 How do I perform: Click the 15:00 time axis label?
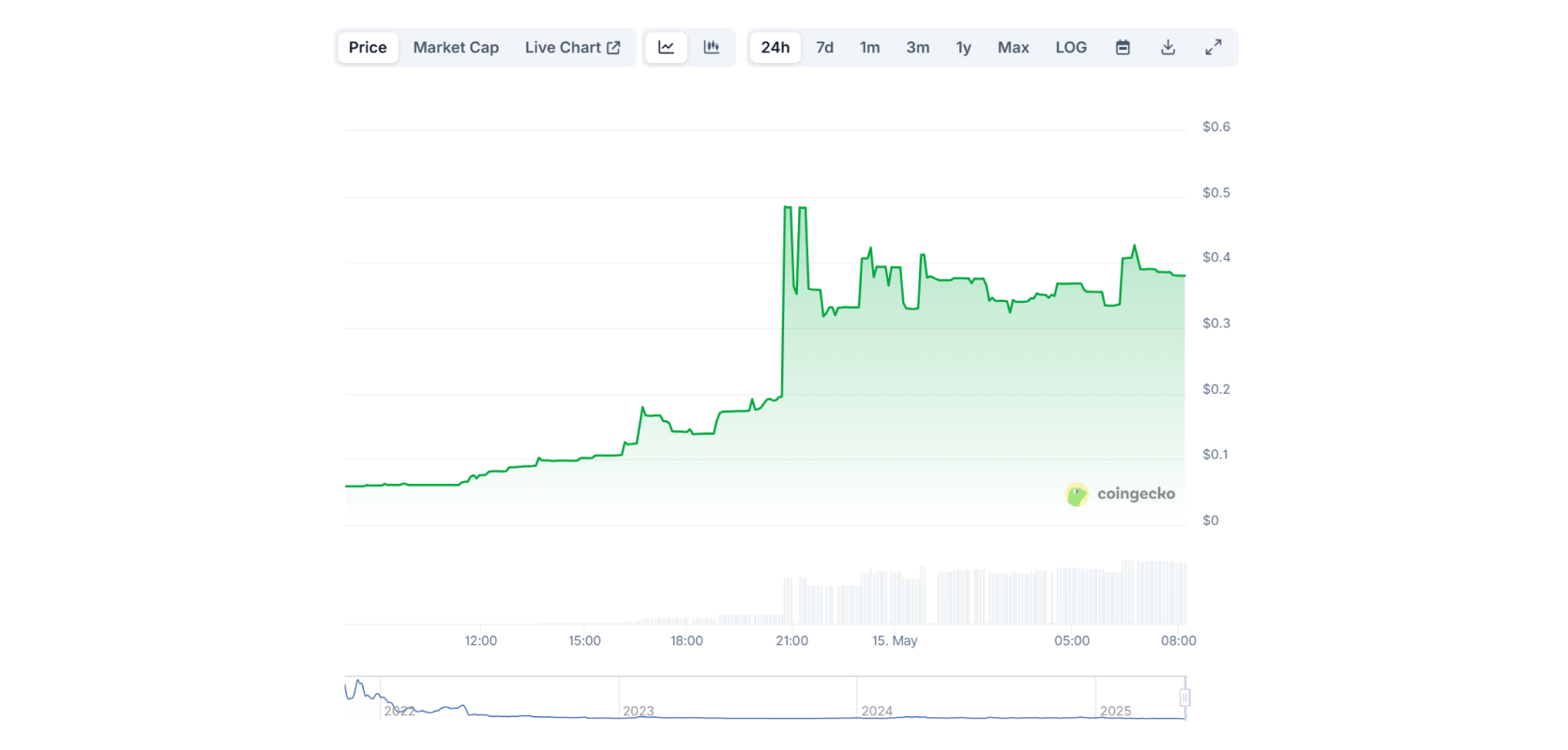point(584,640)
